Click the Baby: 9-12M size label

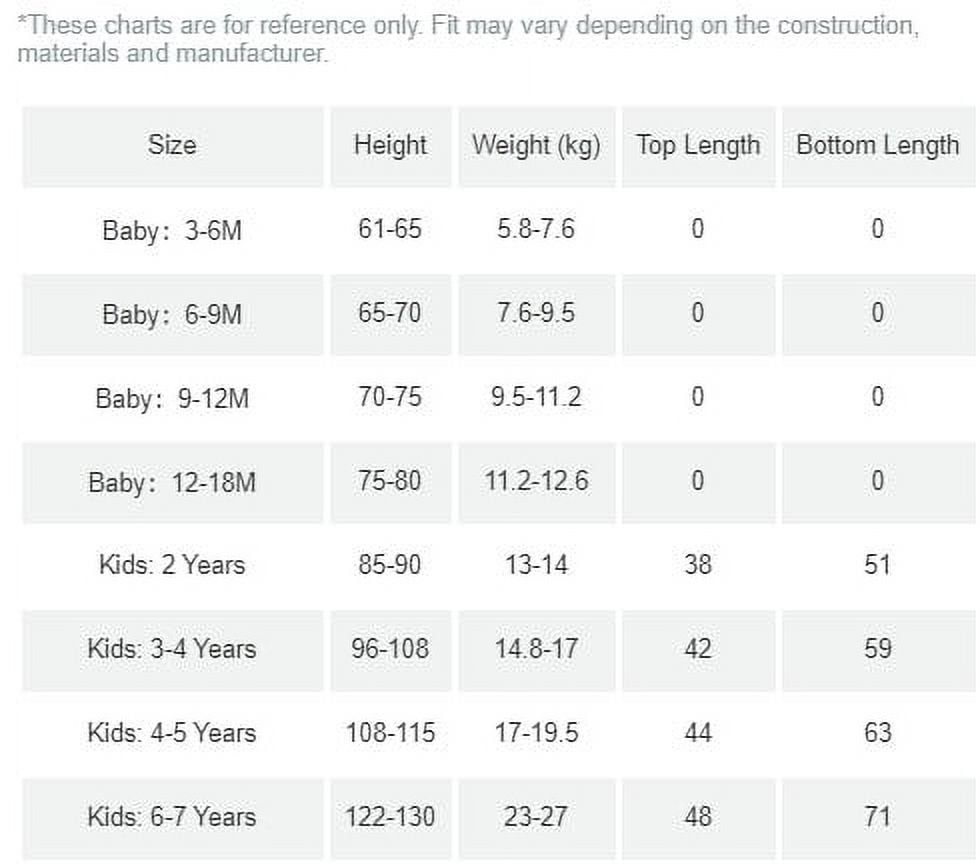click(172, 398)
